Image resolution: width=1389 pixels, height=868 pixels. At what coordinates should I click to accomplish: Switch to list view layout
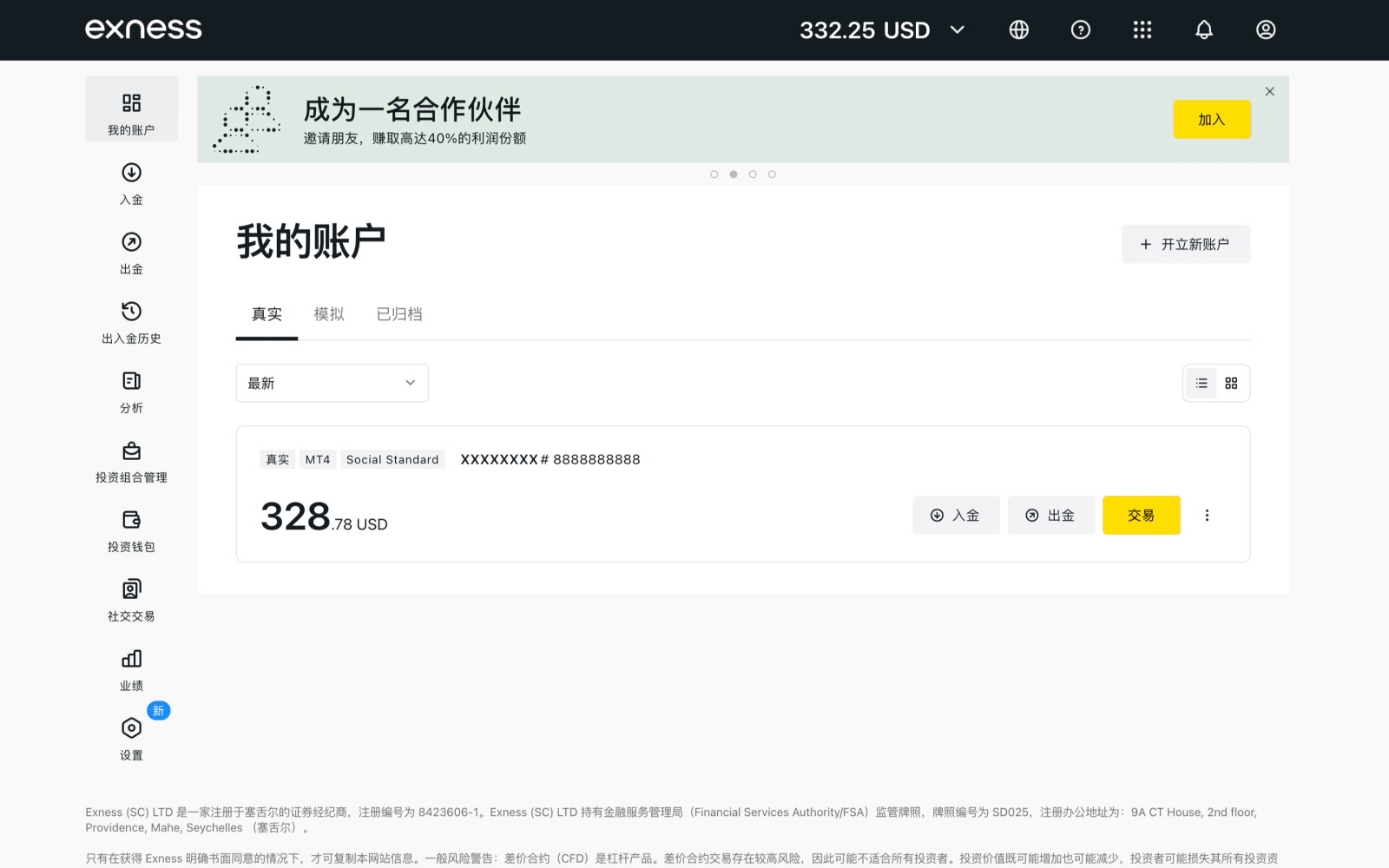pos(1201,383)
